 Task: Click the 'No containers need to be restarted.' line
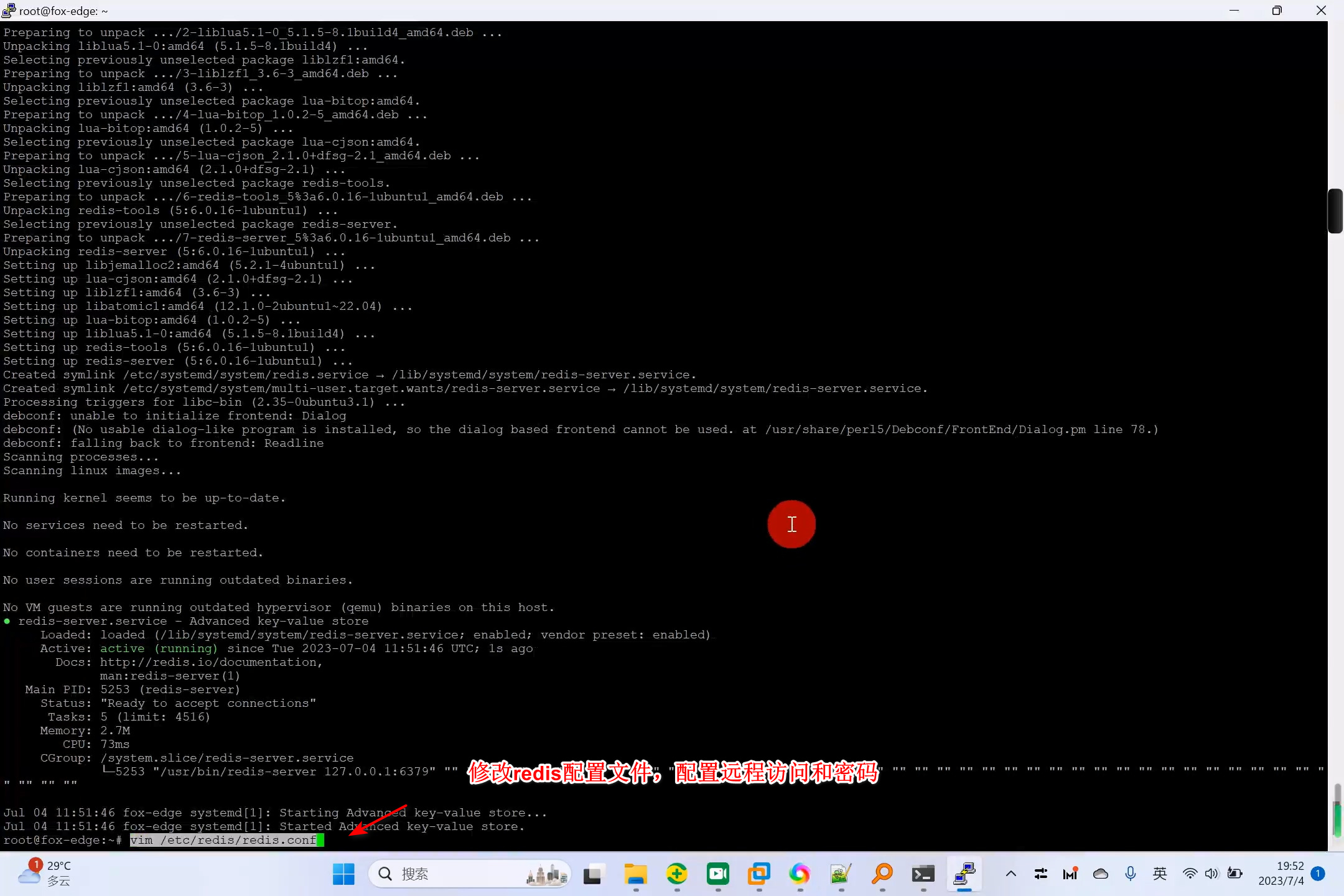[133, 553]
